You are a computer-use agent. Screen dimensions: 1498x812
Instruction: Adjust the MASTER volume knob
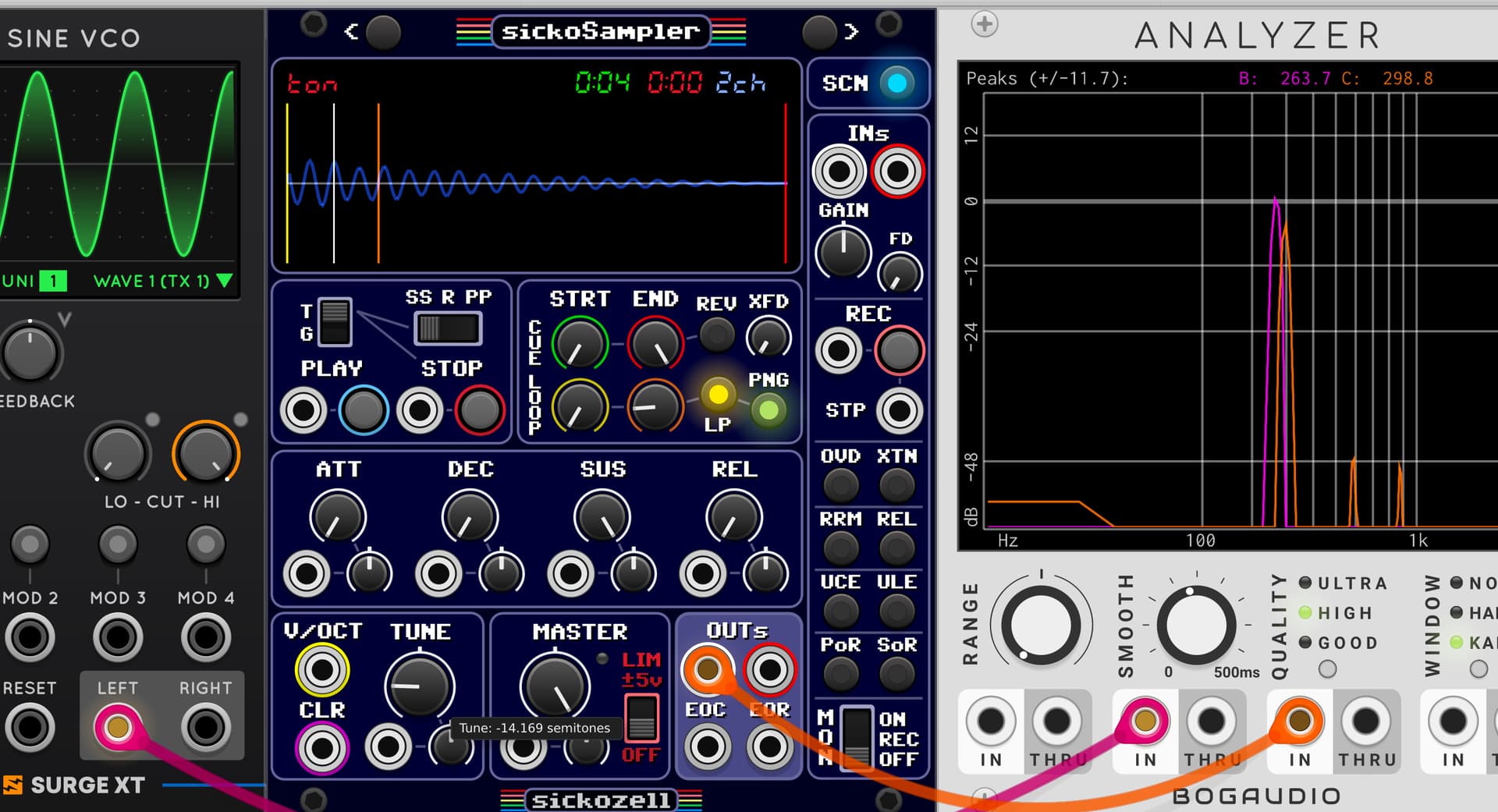(555, 687)
